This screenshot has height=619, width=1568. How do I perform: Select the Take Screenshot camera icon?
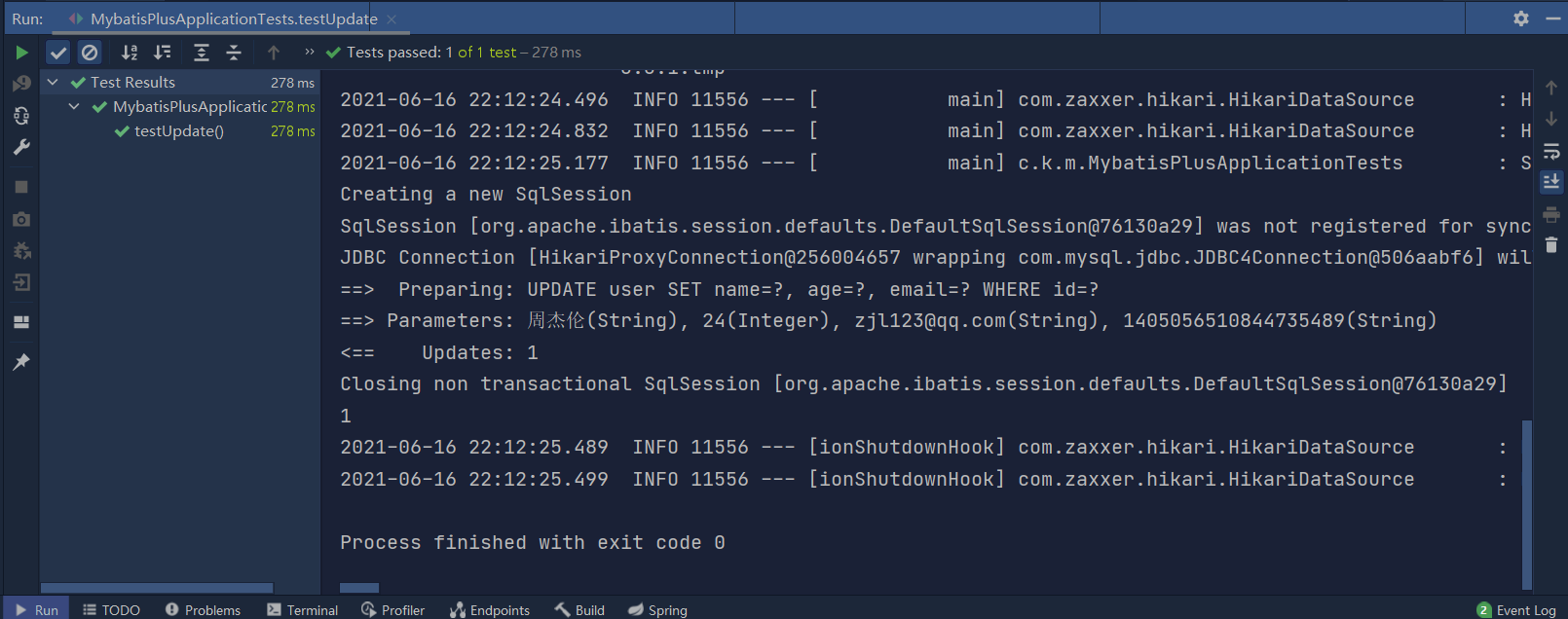(x=21, y=219)
